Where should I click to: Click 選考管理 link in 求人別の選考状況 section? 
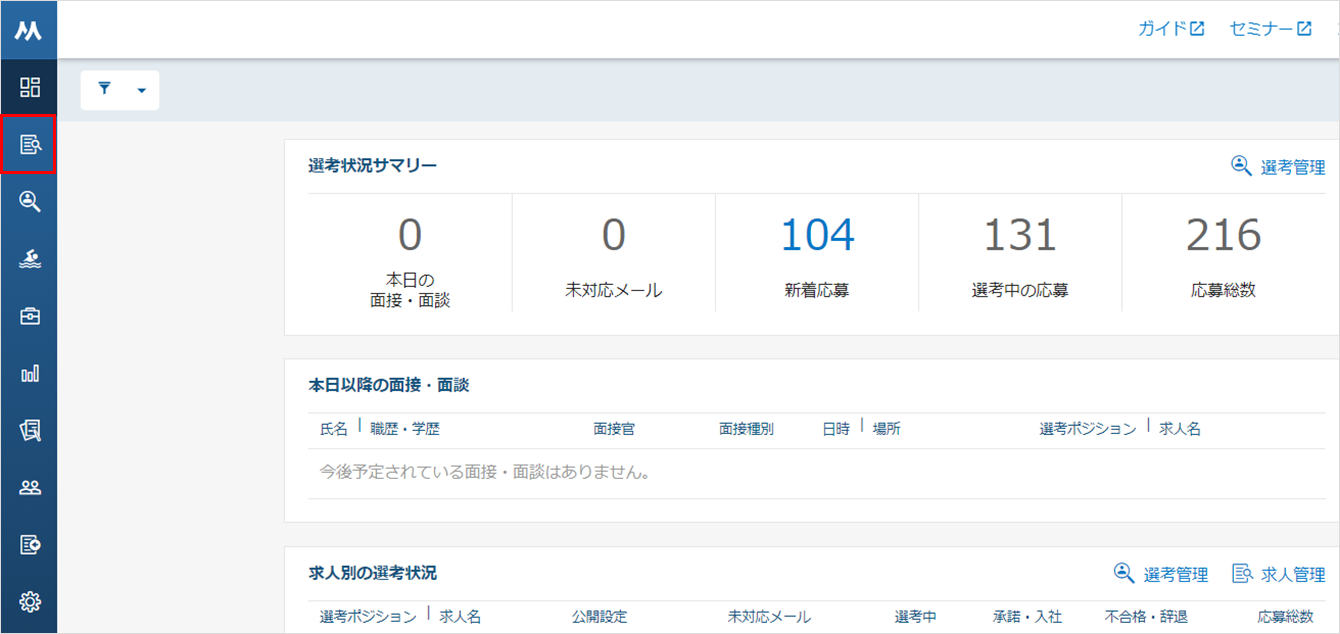(x=1161, y=574)
